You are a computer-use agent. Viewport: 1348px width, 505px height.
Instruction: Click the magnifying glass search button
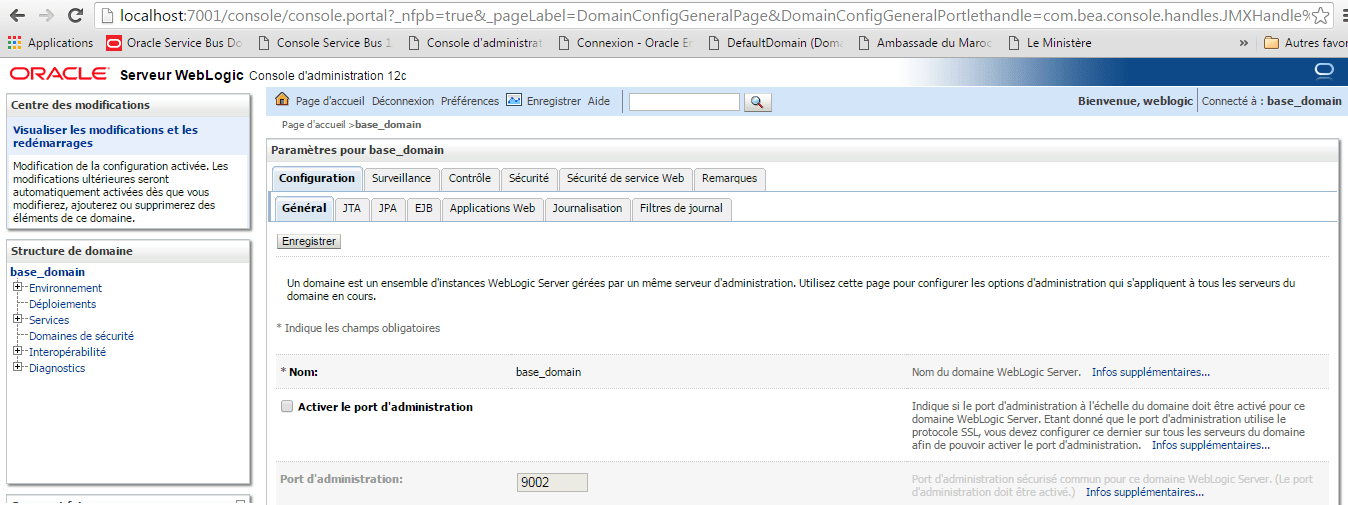tap(758, 102)
